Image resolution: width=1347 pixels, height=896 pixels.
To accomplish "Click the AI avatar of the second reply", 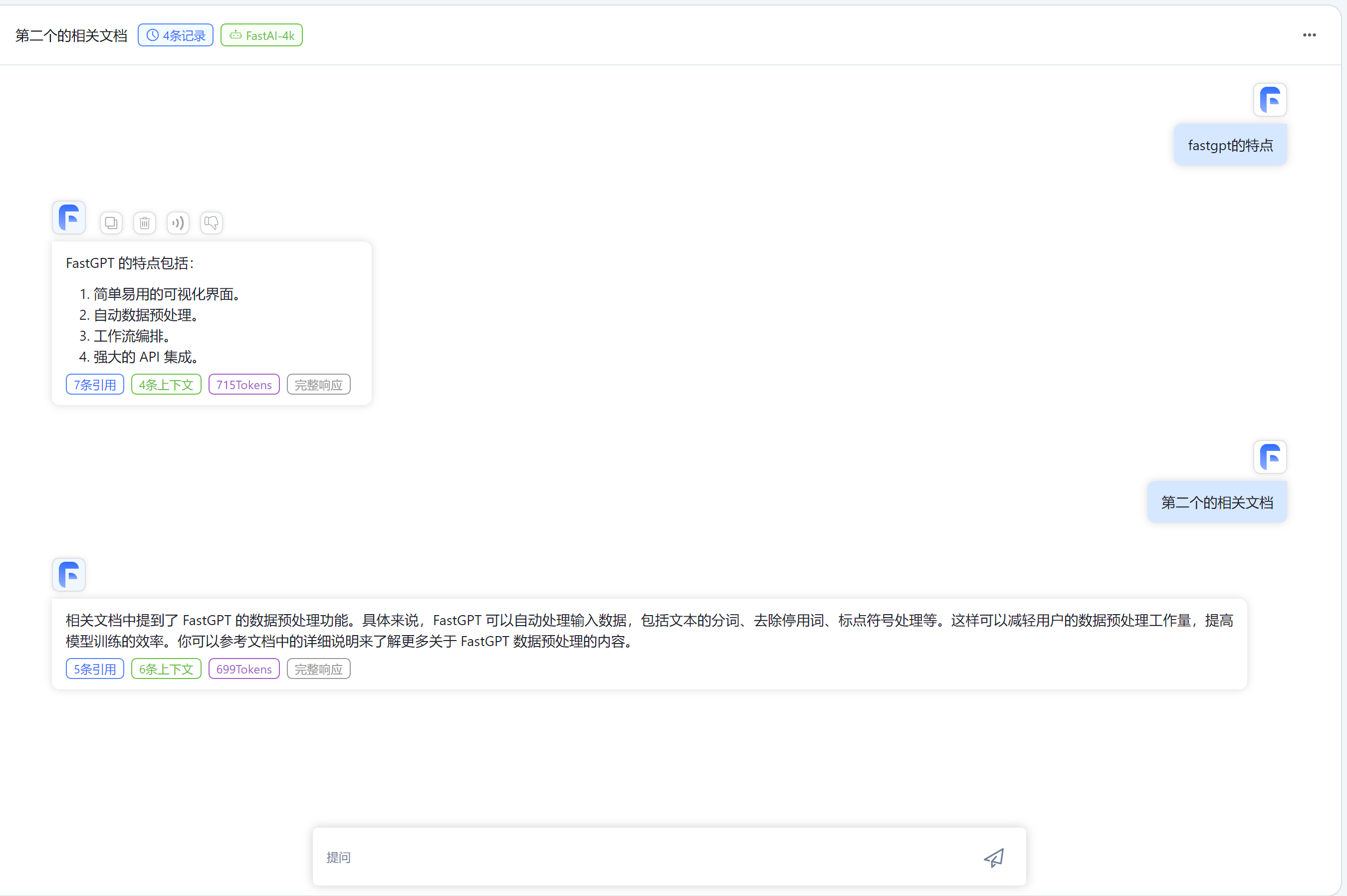I will 69,574.
